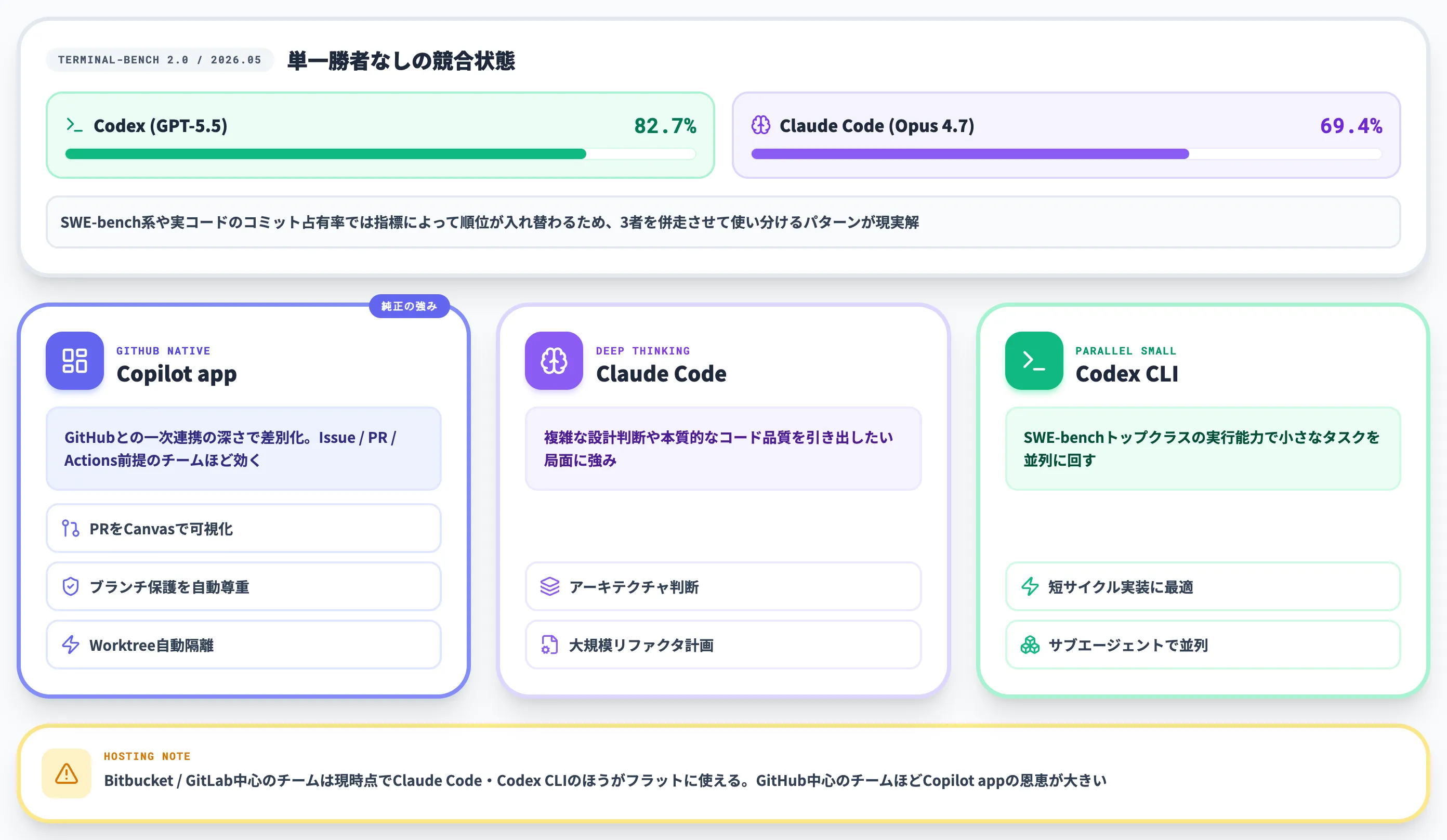Image resolution: width=1447 pixels, height=840 pixels.
Task: Click the cubes icon next to サブエージェントで並列
Action: coord(1030,644)
